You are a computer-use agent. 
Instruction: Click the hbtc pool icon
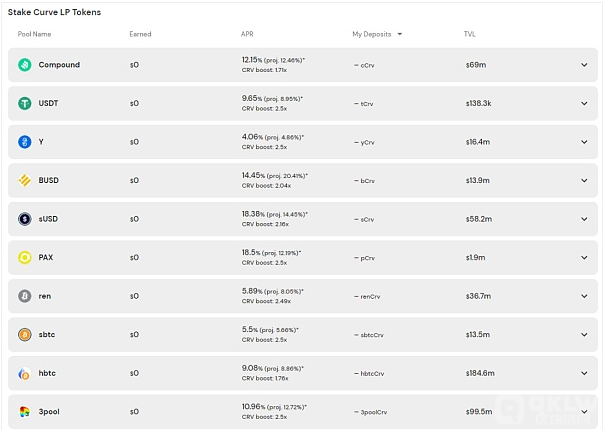pyautogui.click(x=25, y=373)
